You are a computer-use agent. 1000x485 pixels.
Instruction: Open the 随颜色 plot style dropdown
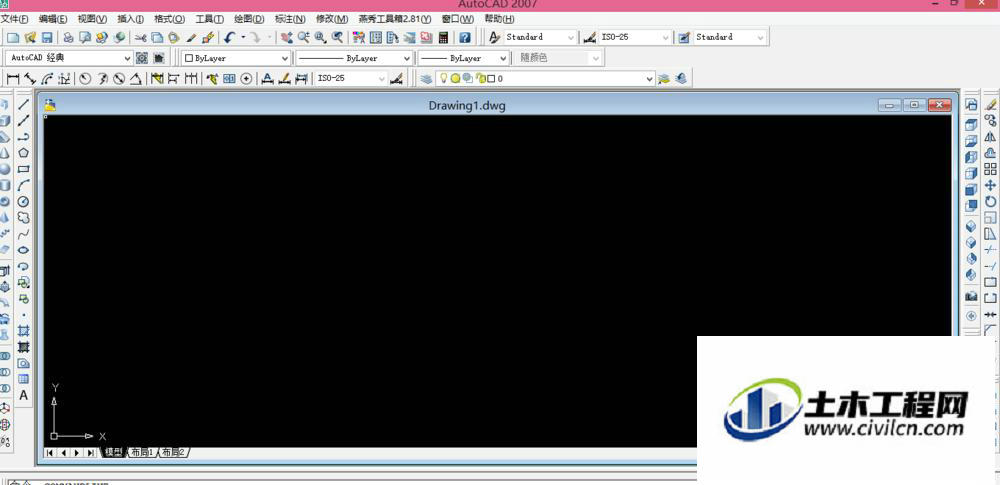(x=559, y=58)
